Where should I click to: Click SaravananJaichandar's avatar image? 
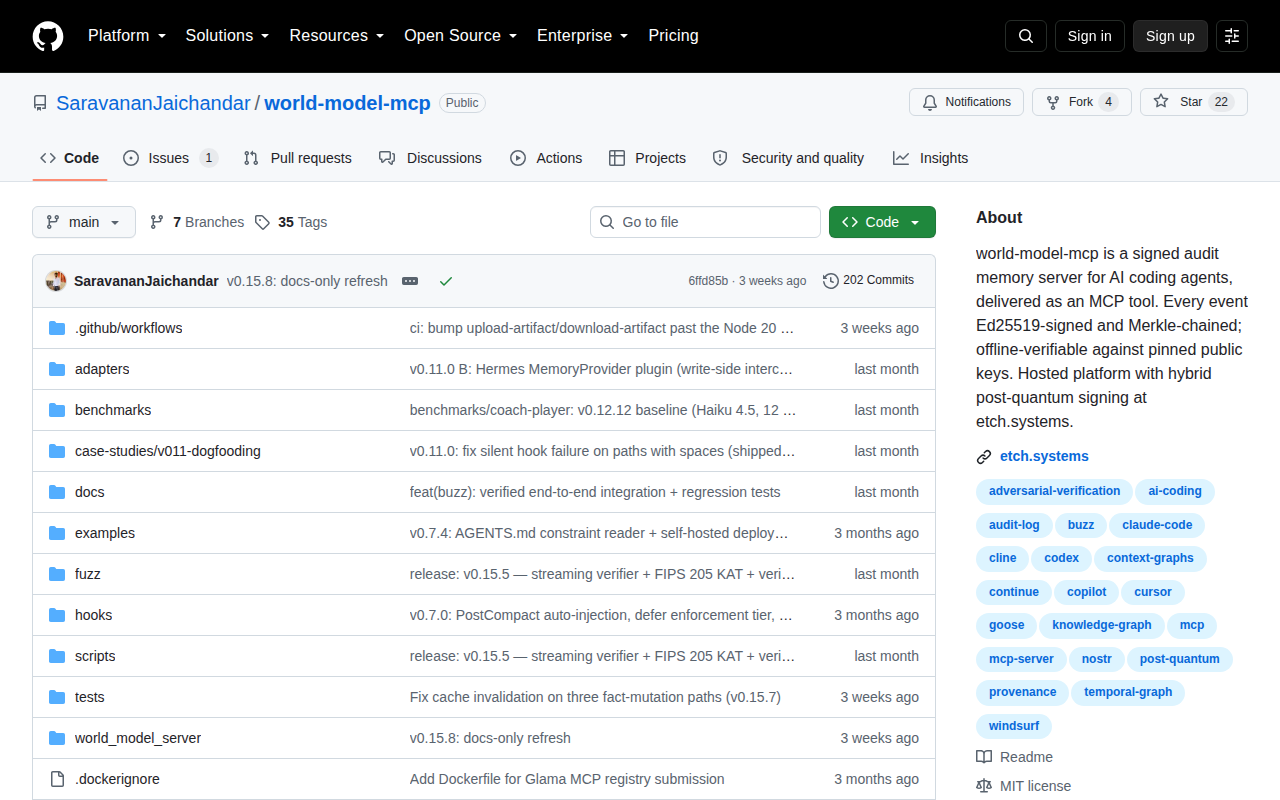coord(56,281)
